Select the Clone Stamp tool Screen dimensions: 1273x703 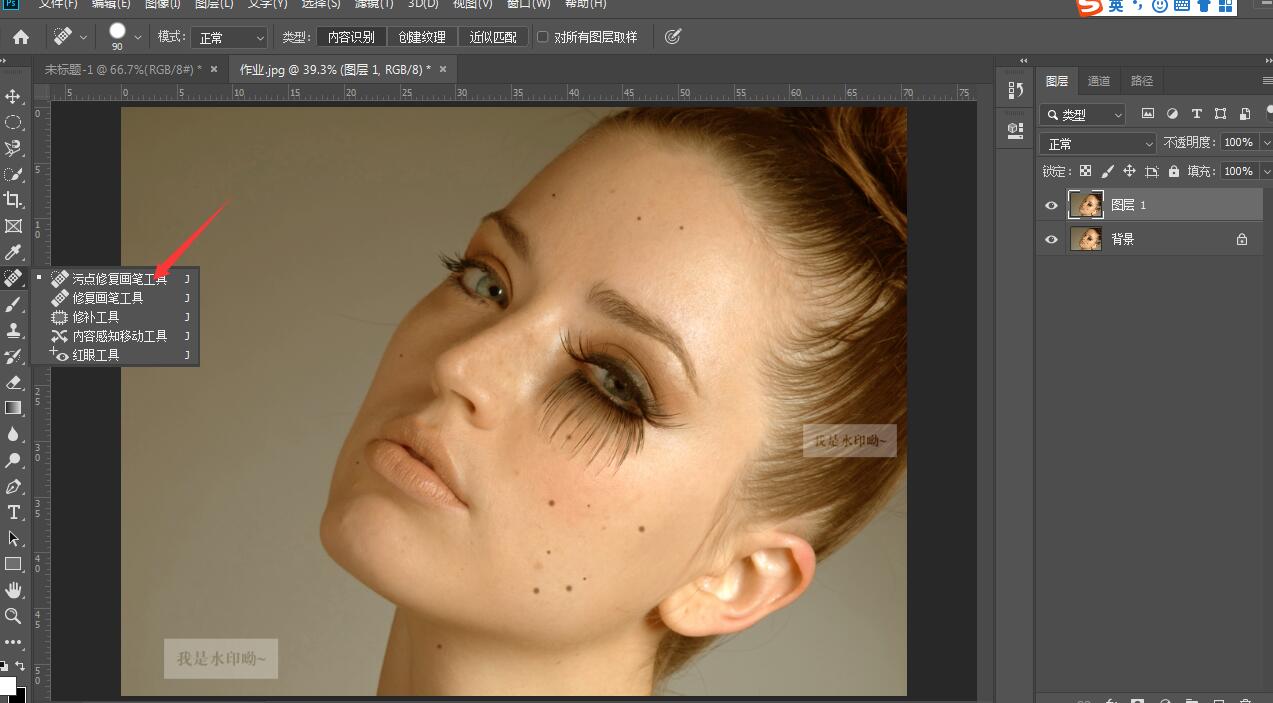[14, 330]
